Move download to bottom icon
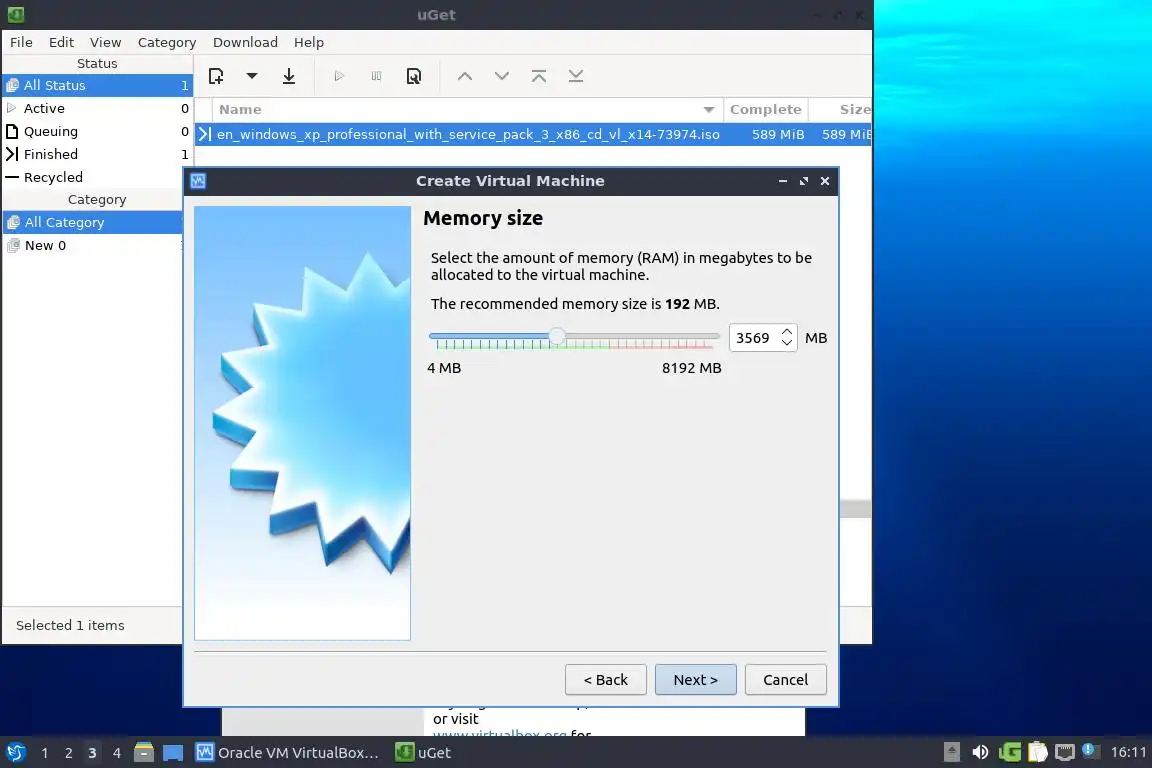This screenshot has height=768, width=1152. (x=576, y=76)
